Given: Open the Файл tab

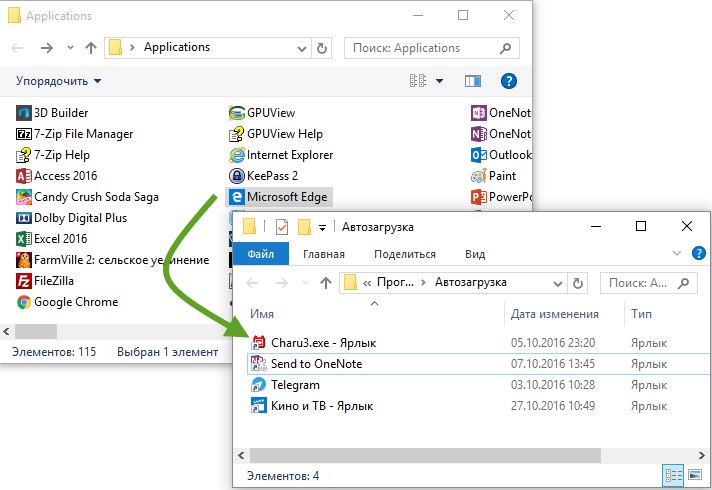Looking at the screenshot, I should [261, 254].
